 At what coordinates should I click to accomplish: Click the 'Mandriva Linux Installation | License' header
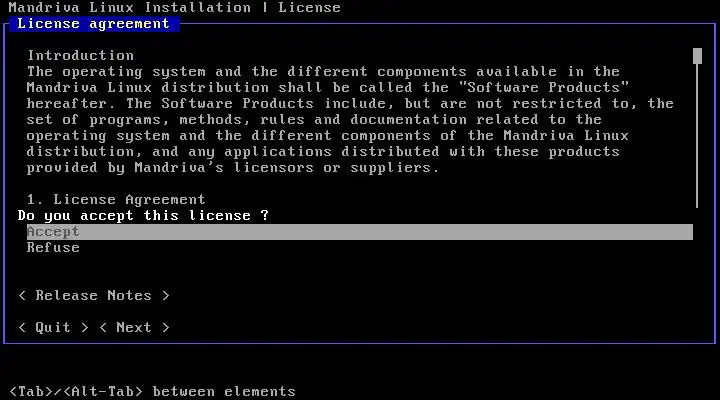click(x=174, y=8)
